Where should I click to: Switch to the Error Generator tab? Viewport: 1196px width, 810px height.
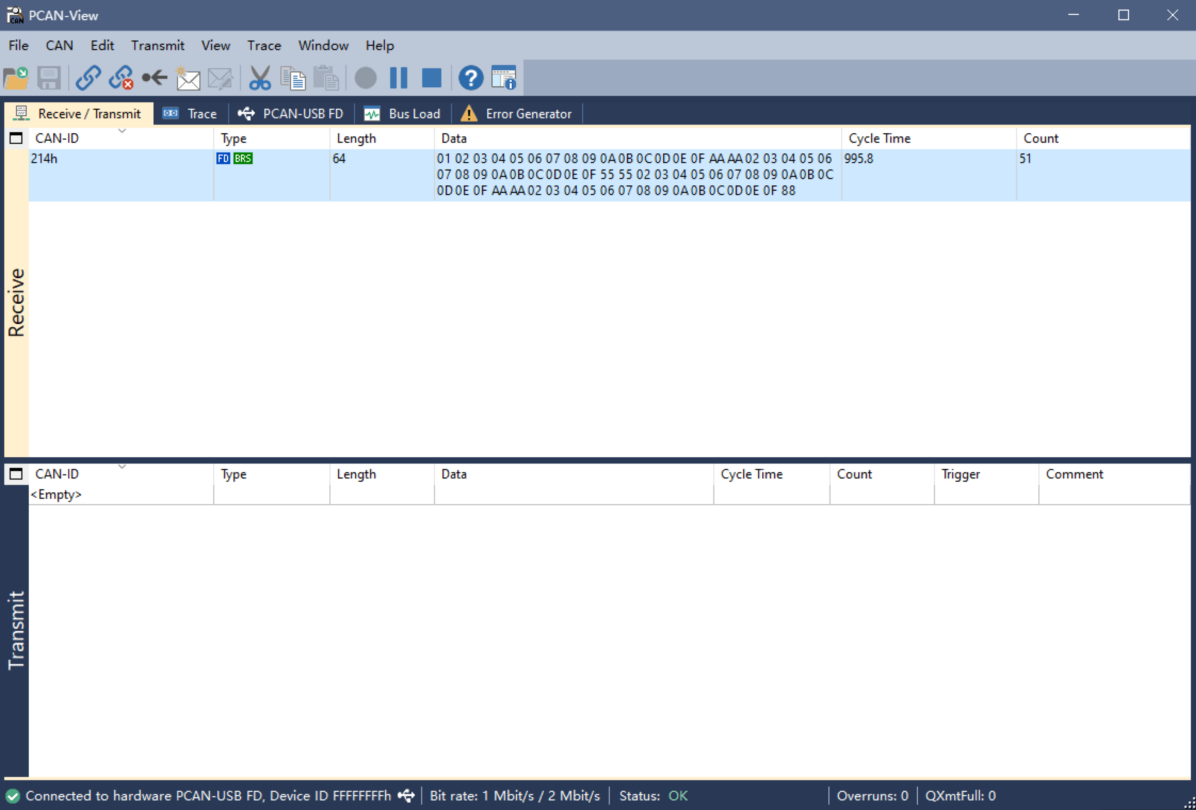click(x=516, y=114)
